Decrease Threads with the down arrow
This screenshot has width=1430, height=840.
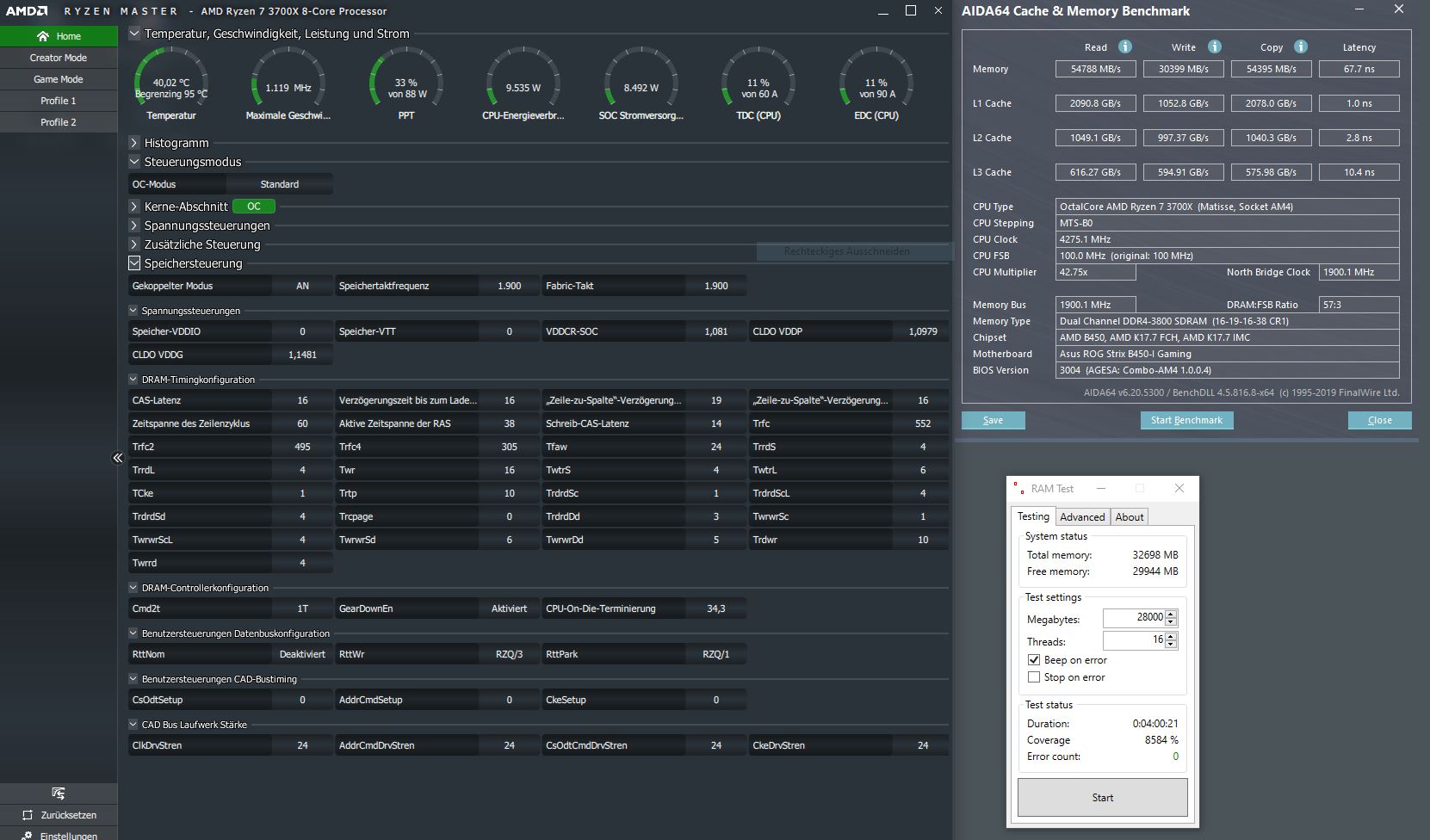1171,645
